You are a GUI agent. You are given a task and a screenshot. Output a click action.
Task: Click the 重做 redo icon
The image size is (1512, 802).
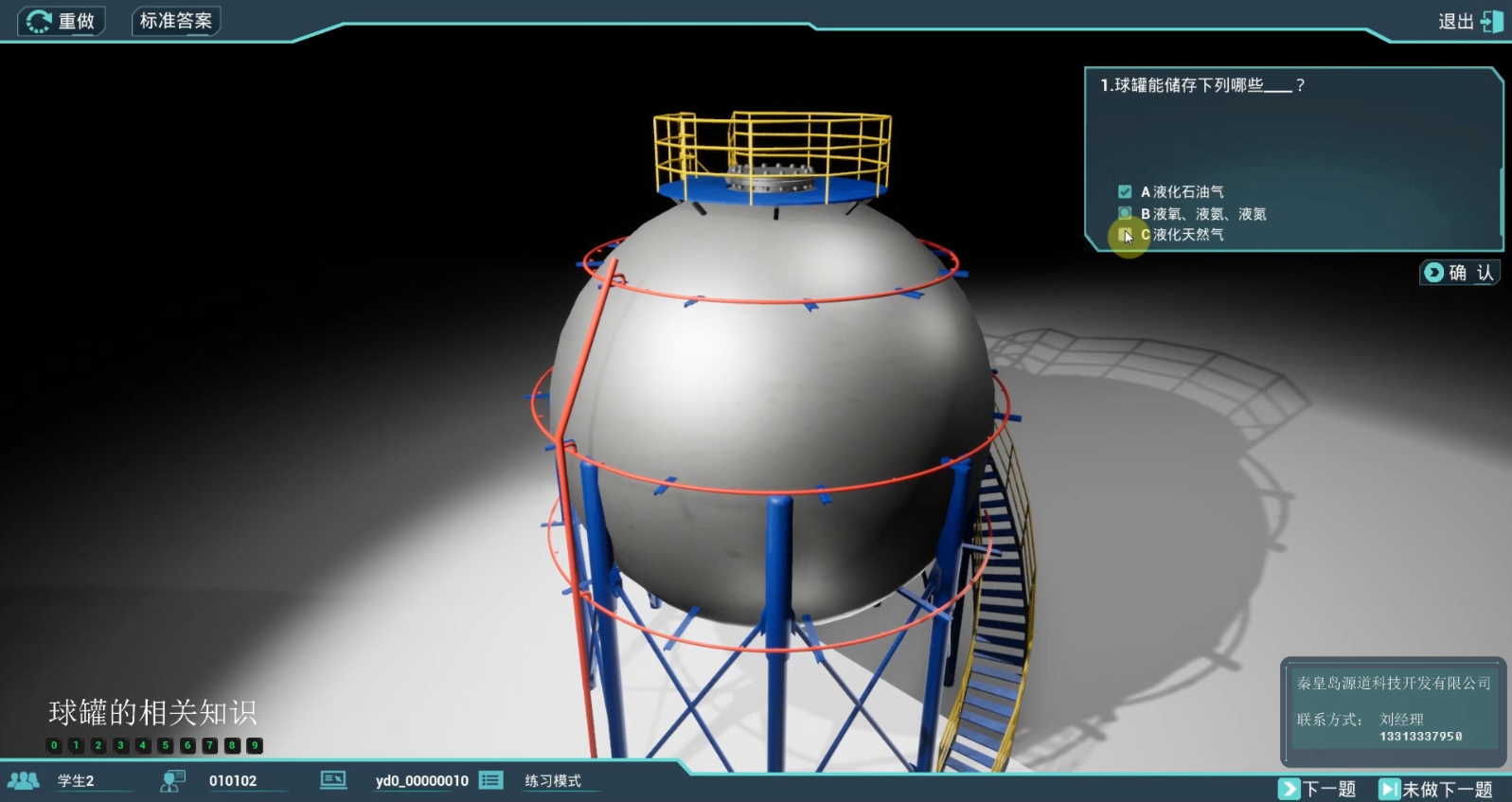[x=39, y=21]
